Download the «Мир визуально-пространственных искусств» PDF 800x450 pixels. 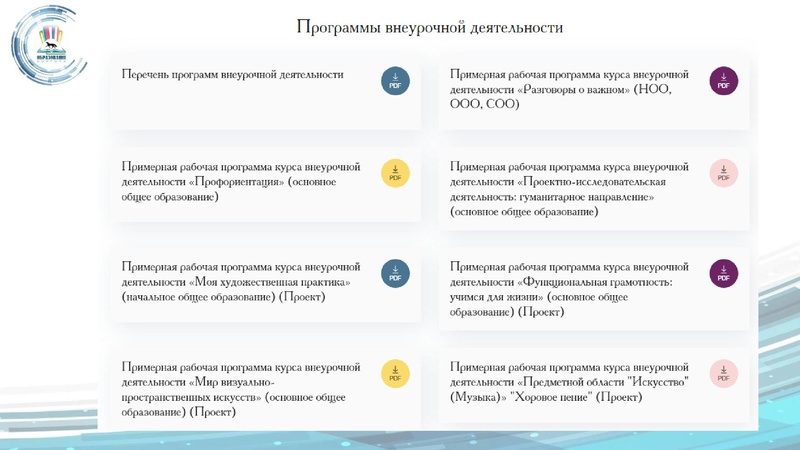click(395, 374)
